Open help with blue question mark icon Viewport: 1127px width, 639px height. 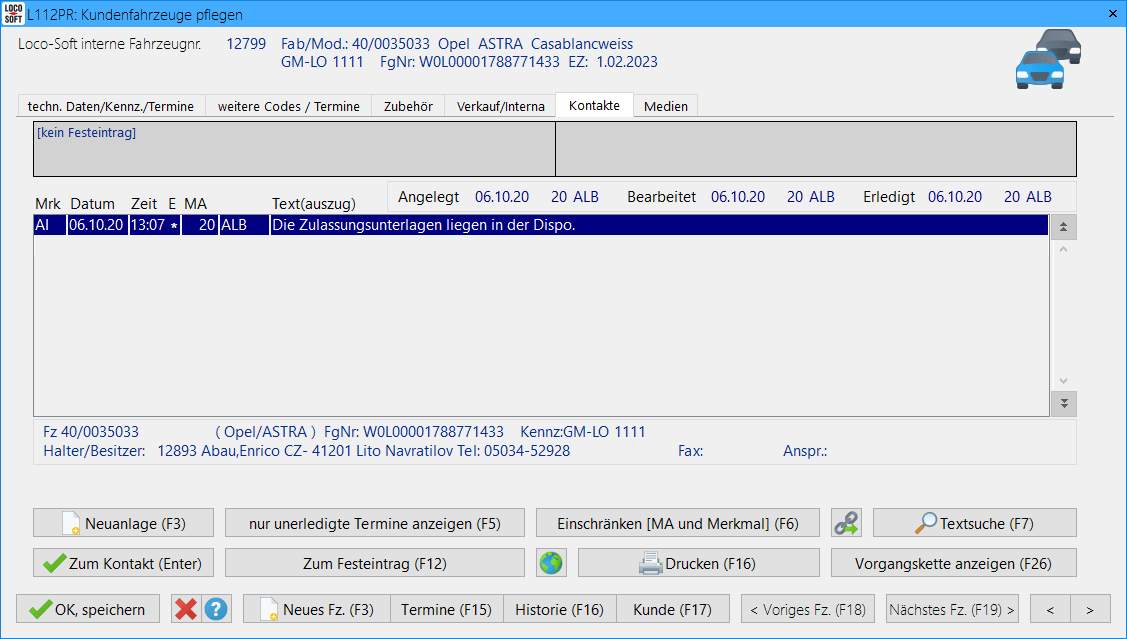216,609
